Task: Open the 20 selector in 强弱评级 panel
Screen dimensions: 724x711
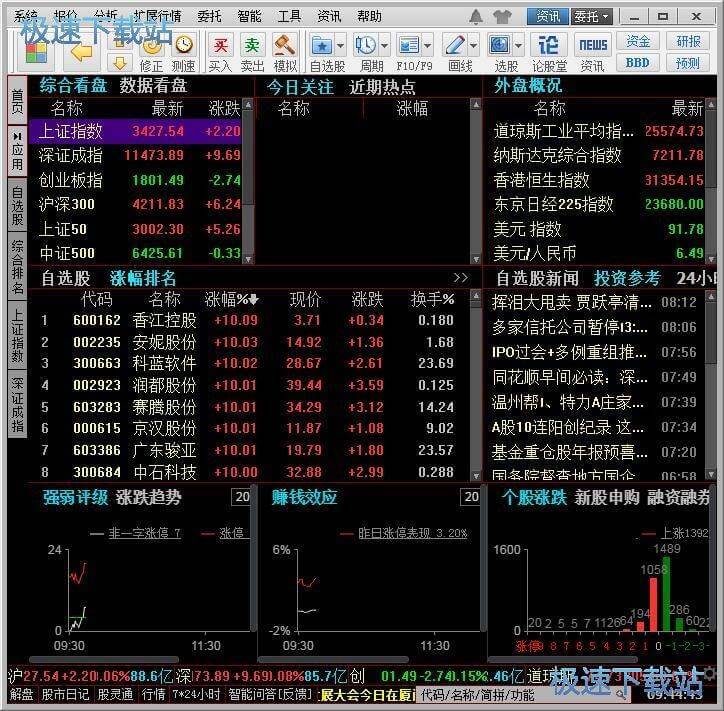Action: coord(242,497)
